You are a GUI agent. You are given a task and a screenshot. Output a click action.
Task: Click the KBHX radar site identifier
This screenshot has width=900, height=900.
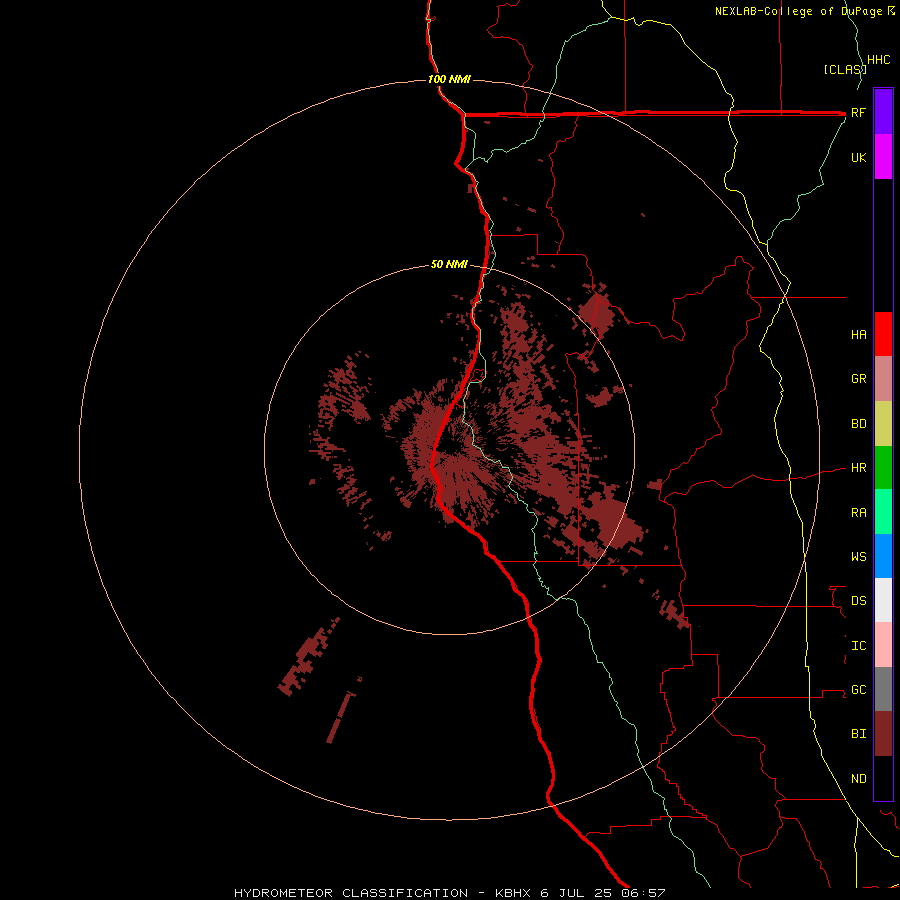point(514,893)
